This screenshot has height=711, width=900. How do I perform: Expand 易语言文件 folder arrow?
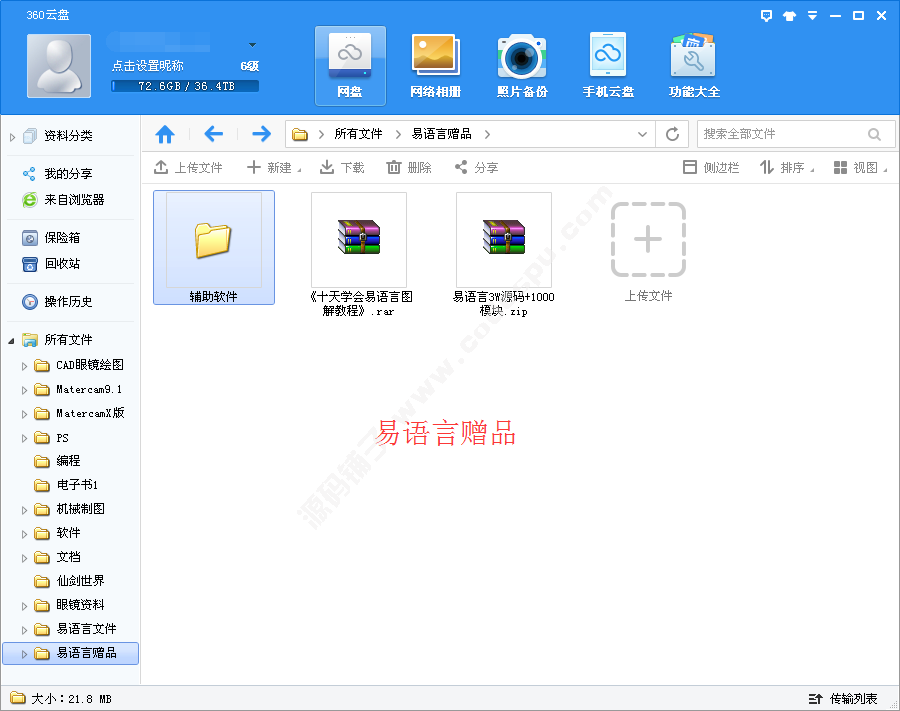click(x=24, y=630)
